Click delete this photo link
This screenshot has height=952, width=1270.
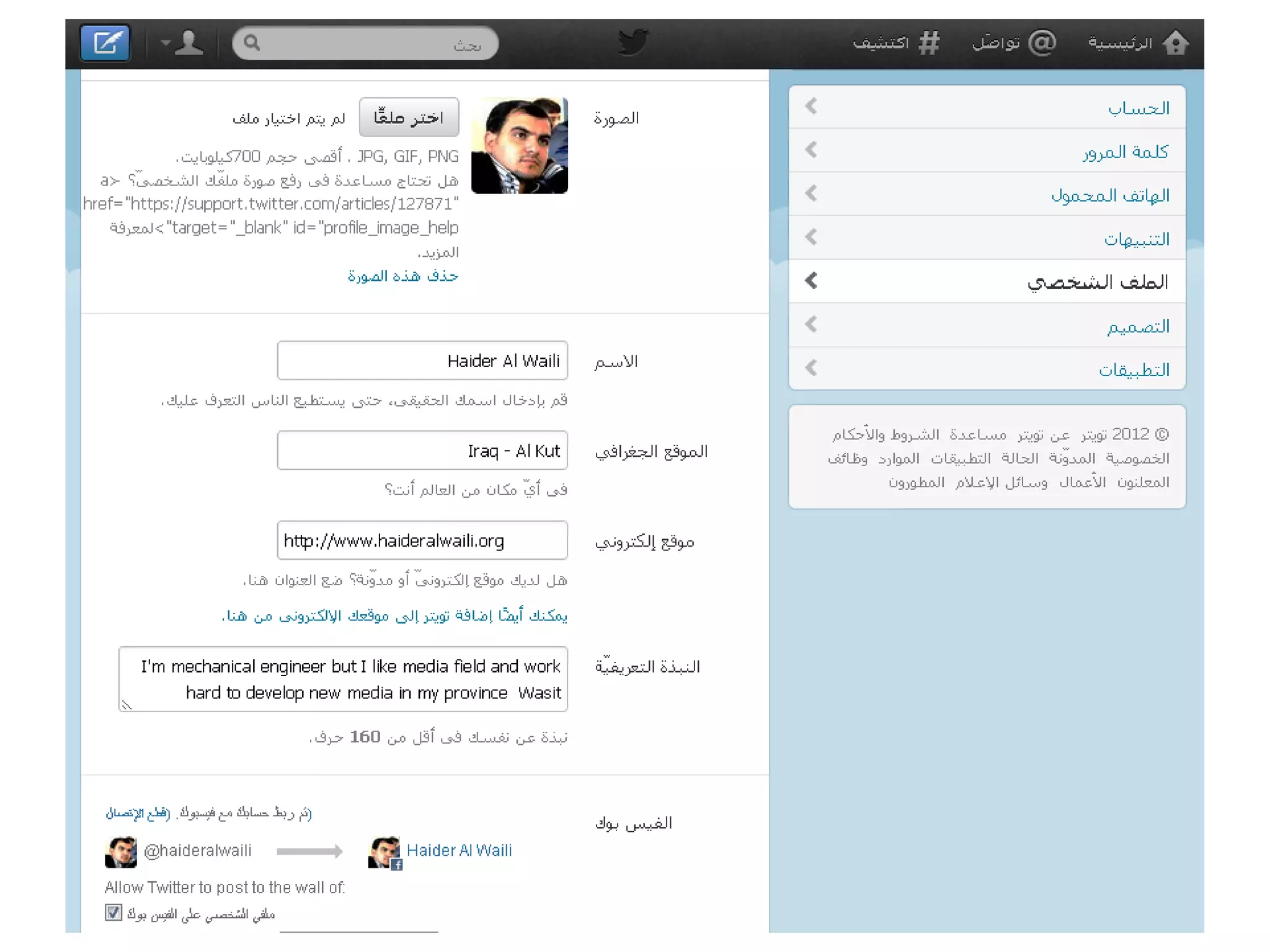(x=403, y=276)
